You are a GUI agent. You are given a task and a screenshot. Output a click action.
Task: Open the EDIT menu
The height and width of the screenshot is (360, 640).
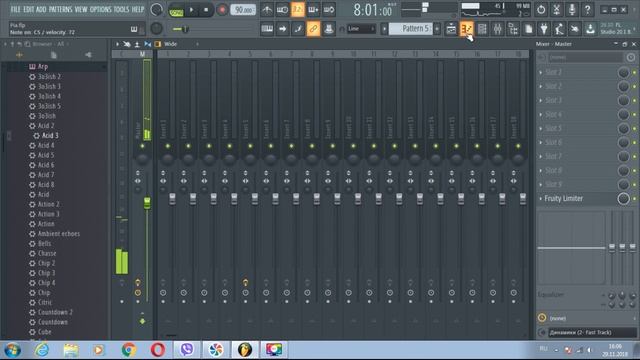pyautogui.click(x=29, y=9)
